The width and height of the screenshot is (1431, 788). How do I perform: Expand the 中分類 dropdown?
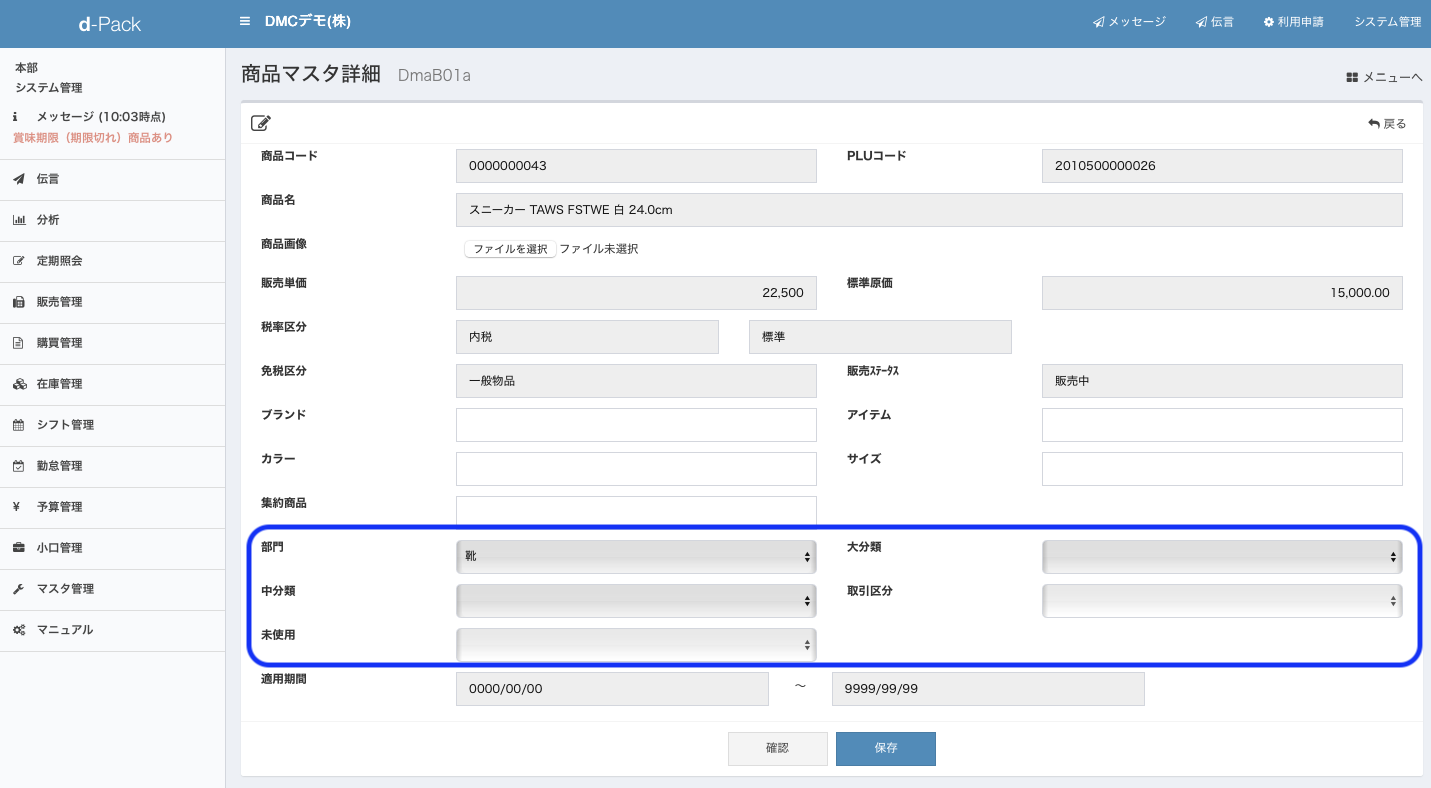636,601
